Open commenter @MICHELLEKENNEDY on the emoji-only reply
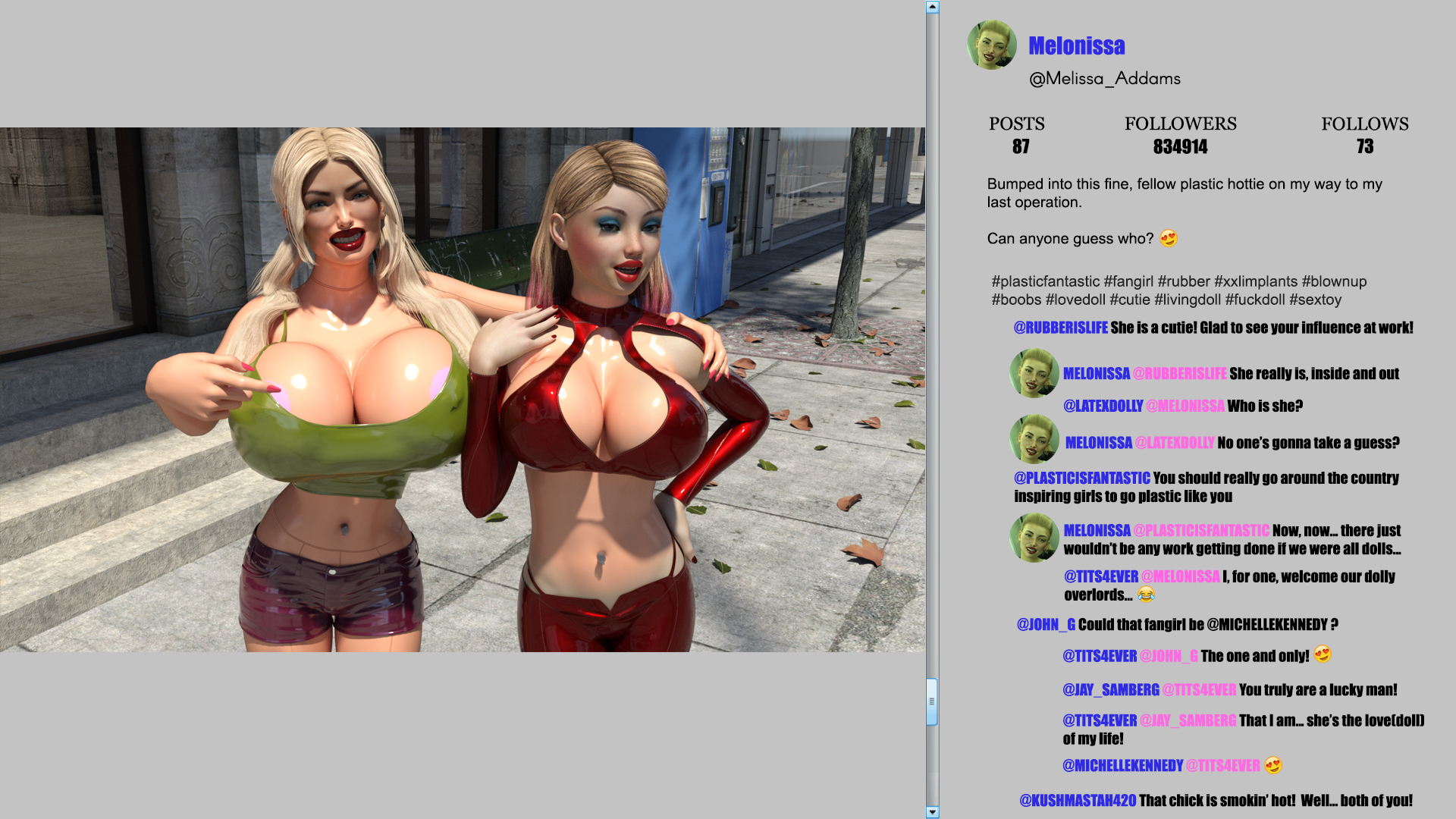This screenshot has height=819, width=1456. tap(1123, 765)
